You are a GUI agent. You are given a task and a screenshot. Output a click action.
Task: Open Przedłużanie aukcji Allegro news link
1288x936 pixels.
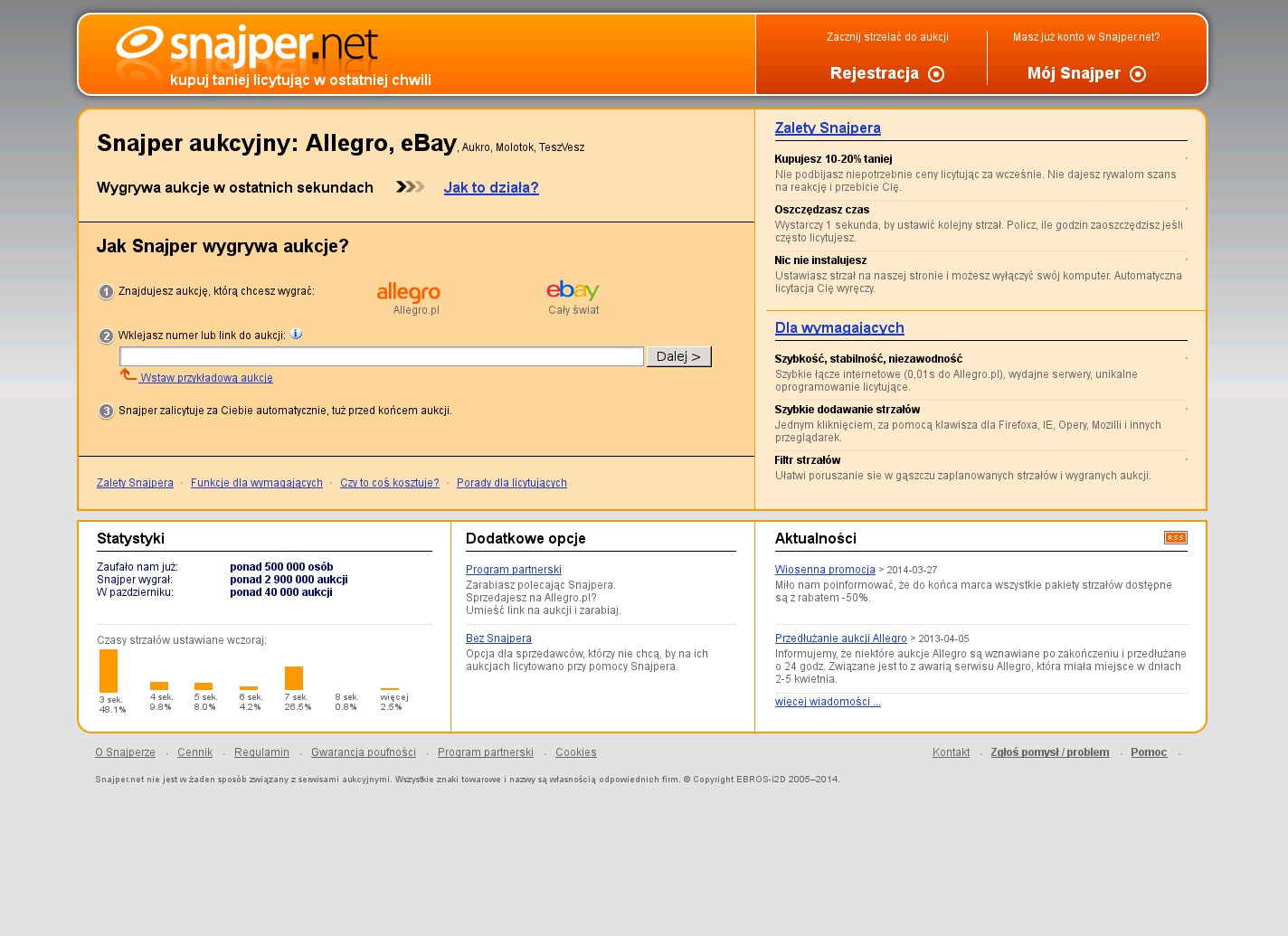[x=841, y=638]
